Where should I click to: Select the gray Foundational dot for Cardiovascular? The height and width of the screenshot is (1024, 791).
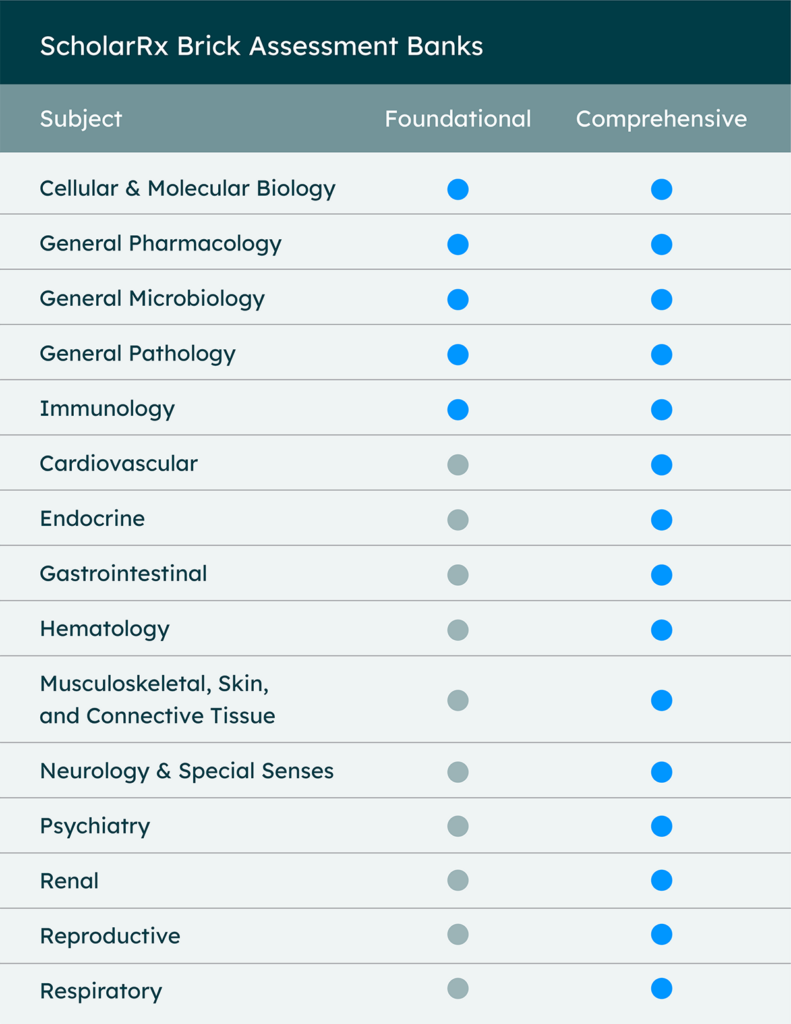[458, 465]
